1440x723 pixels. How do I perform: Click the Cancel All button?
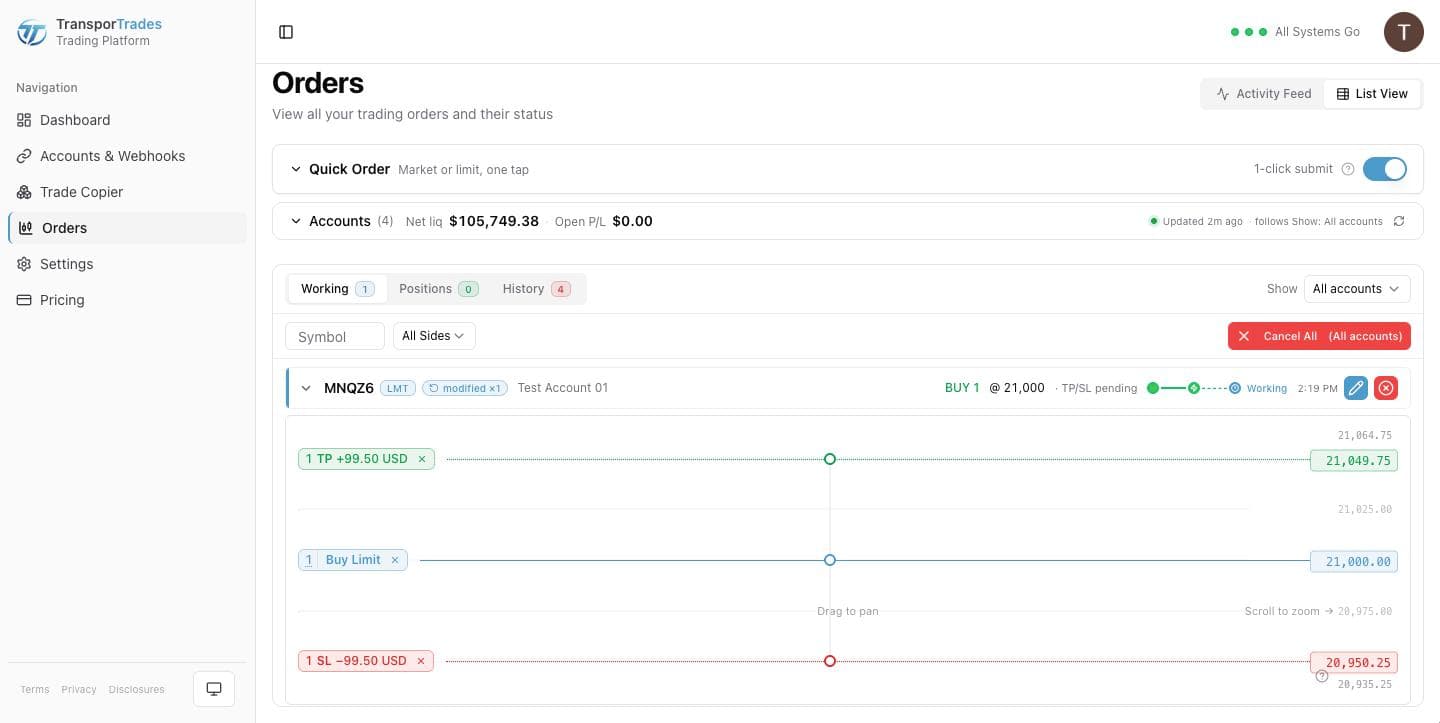(1319, 336)
